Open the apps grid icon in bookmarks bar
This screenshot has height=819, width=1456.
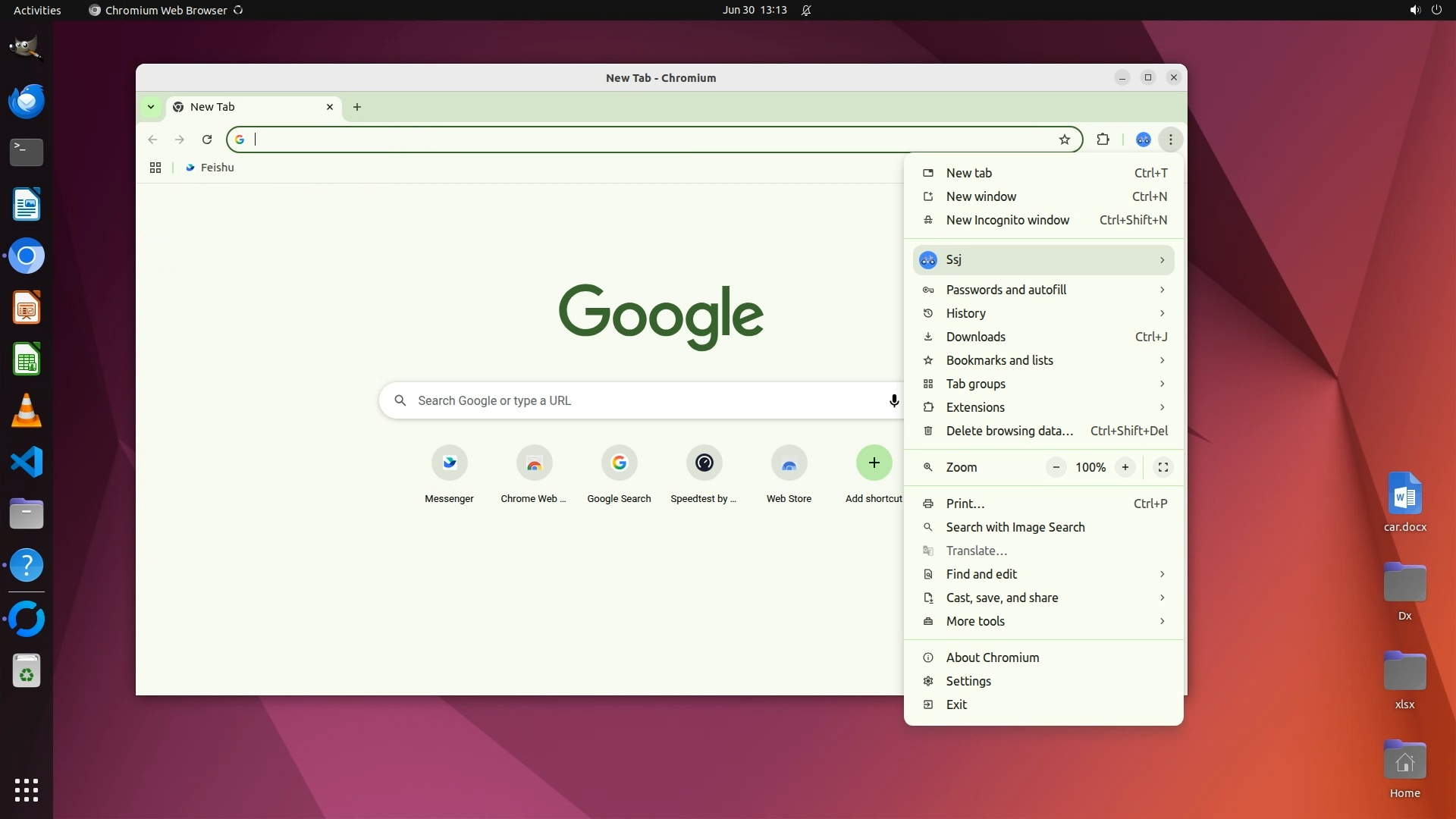pos(155,168)
